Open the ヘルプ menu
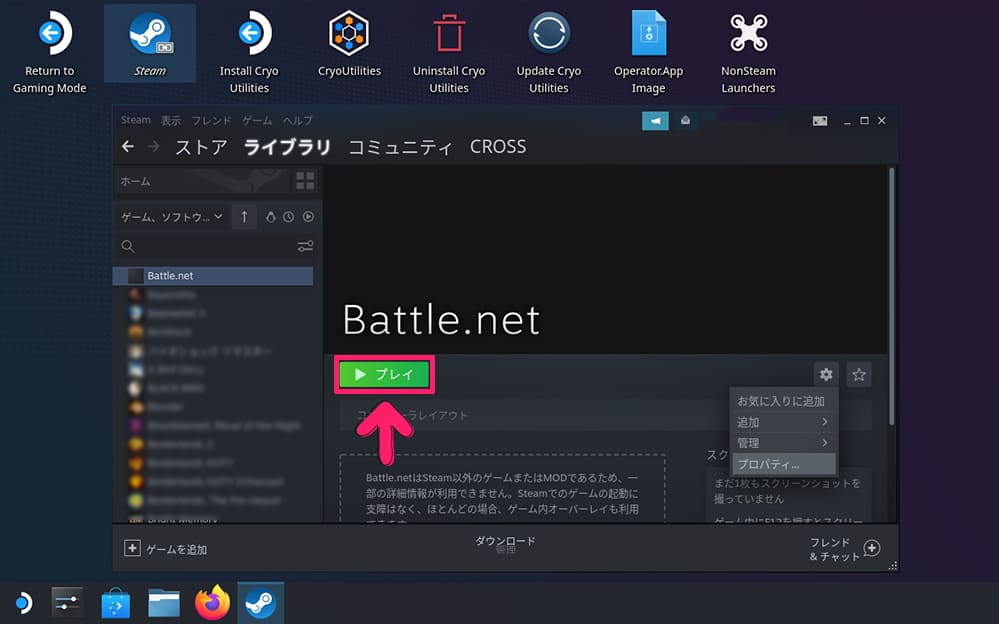 click(x=298, y=120)
